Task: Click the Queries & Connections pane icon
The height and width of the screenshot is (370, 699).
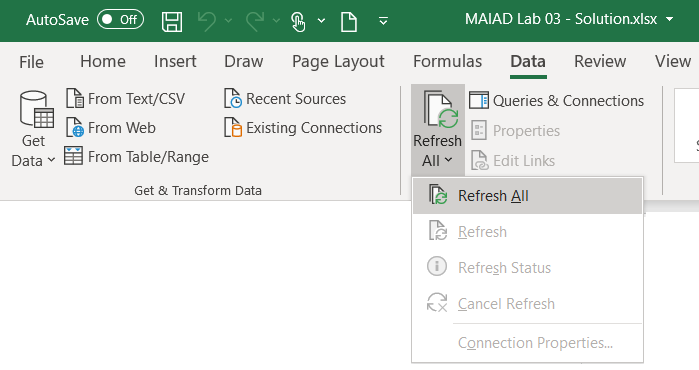Action: [479, 101]
